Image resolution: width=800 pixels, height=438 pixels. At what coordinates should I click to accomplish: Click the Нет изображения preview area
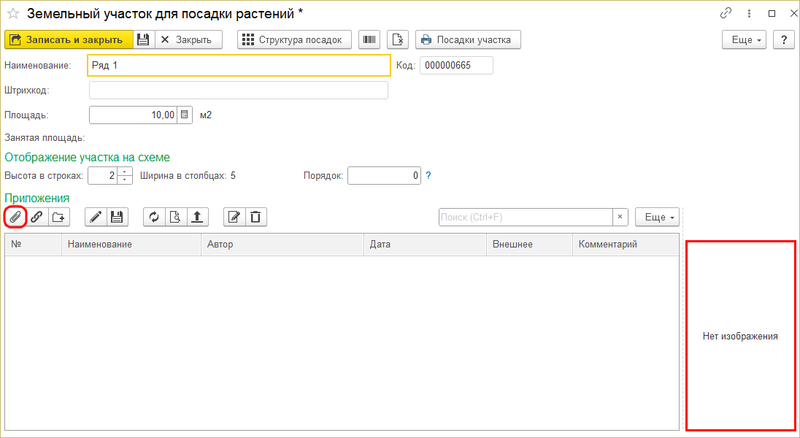tap(740, 336)
